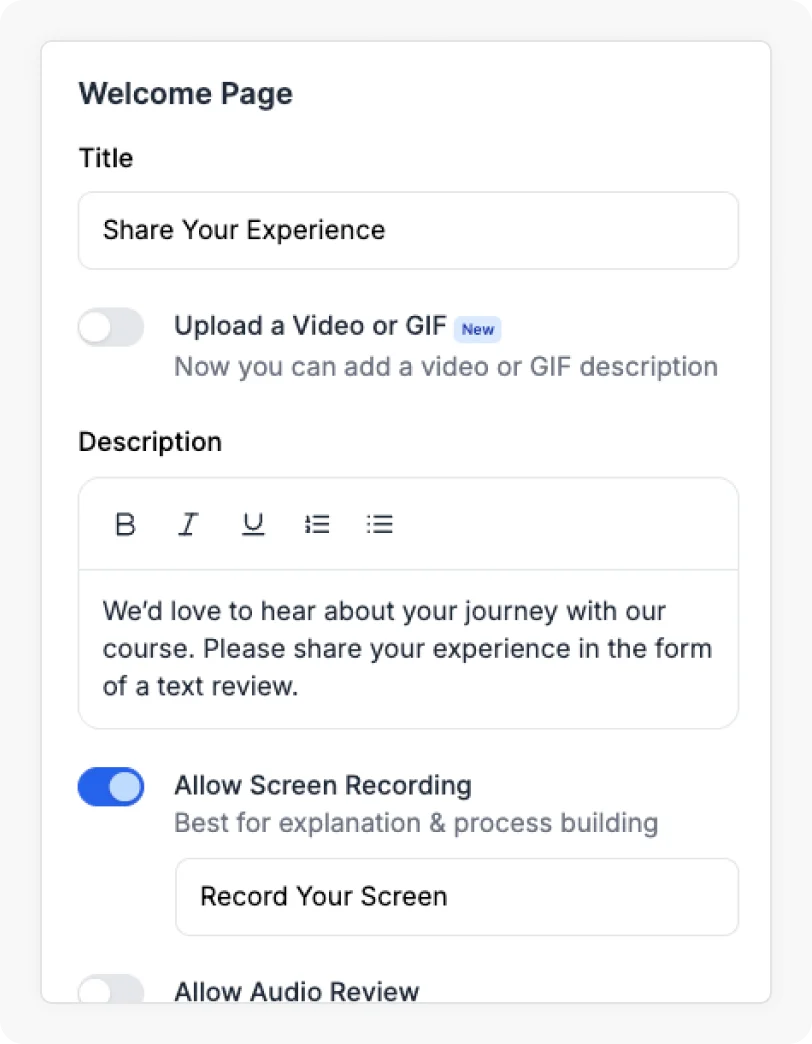Insert a numbered list in the description

(317, 523)
